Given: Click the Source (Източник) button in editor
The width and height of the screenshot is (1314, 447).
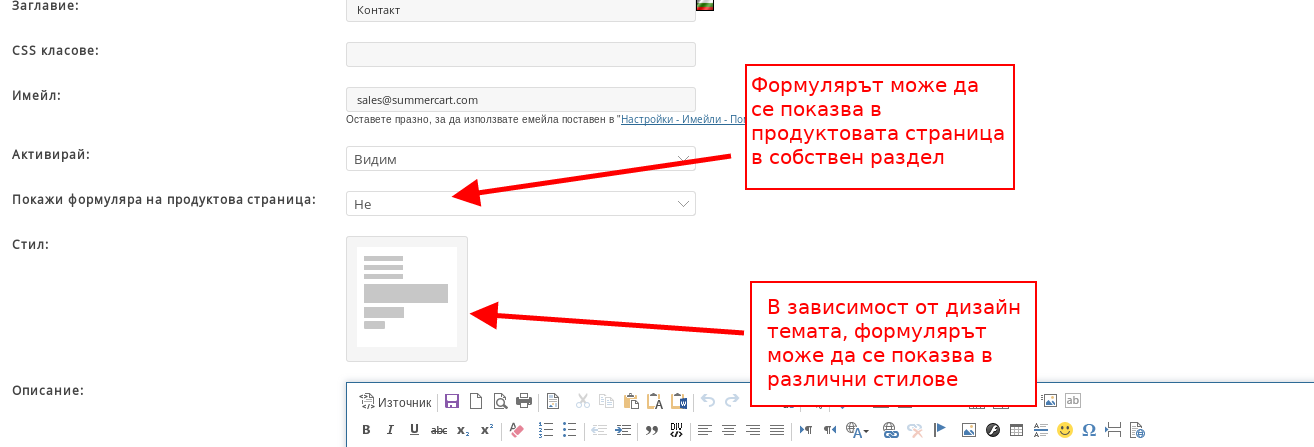Looking at the screenshot, I should (395, 402).
